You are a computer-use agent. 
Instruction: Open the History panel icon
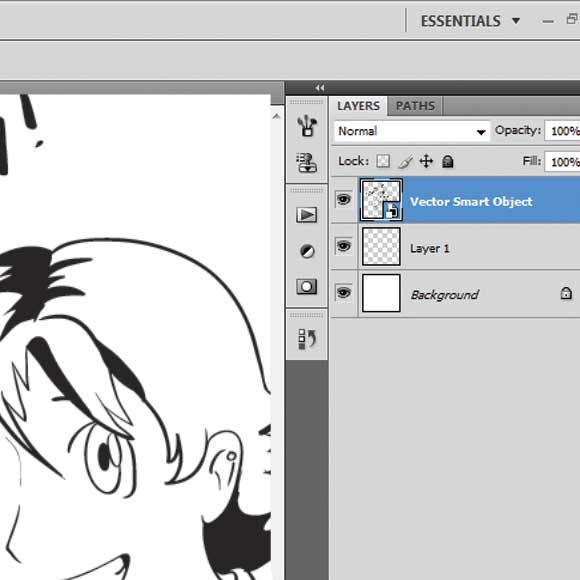pos(307,339)
